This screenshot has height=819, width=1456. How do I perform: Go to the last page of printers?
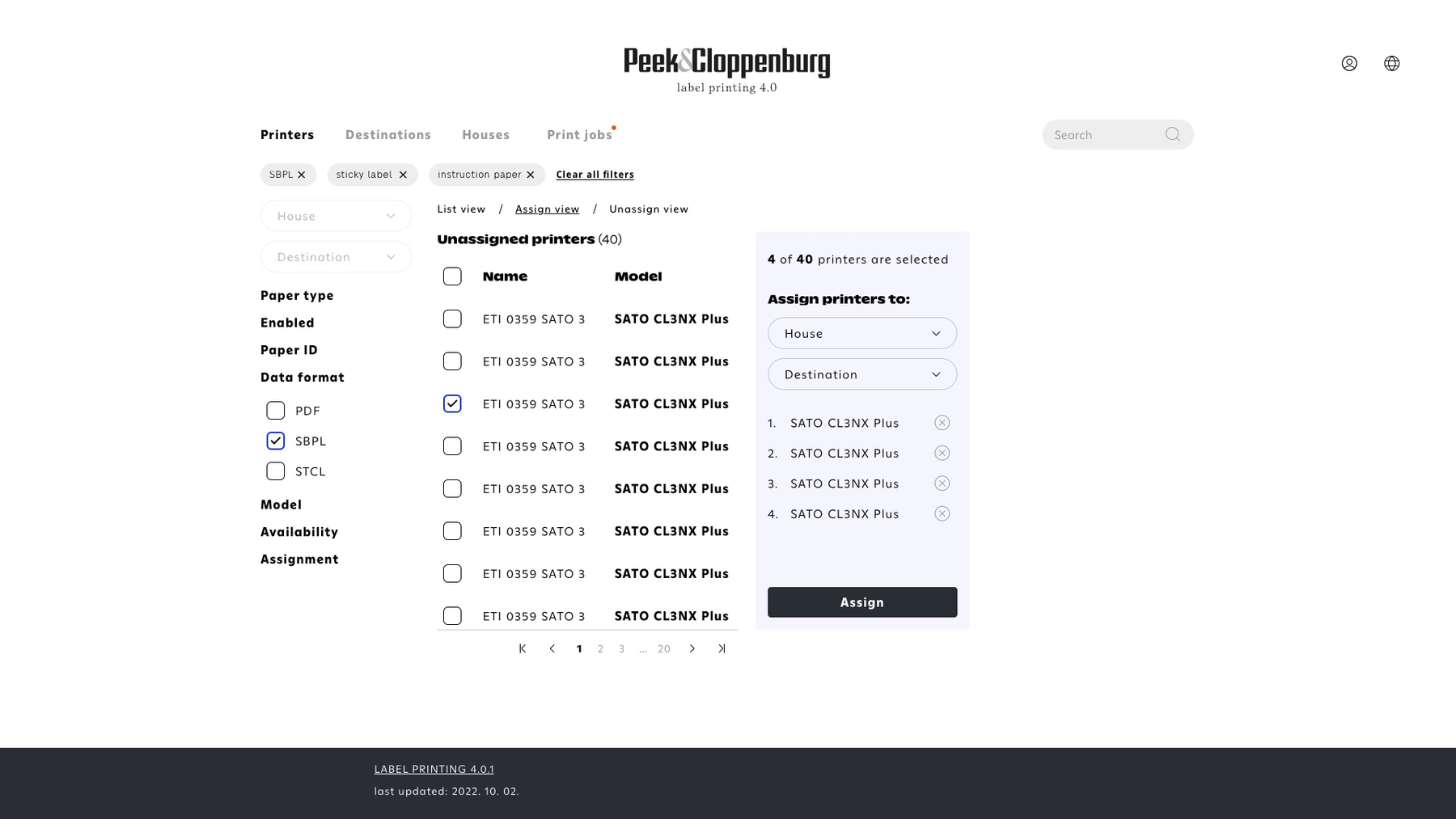coord(722,648)
